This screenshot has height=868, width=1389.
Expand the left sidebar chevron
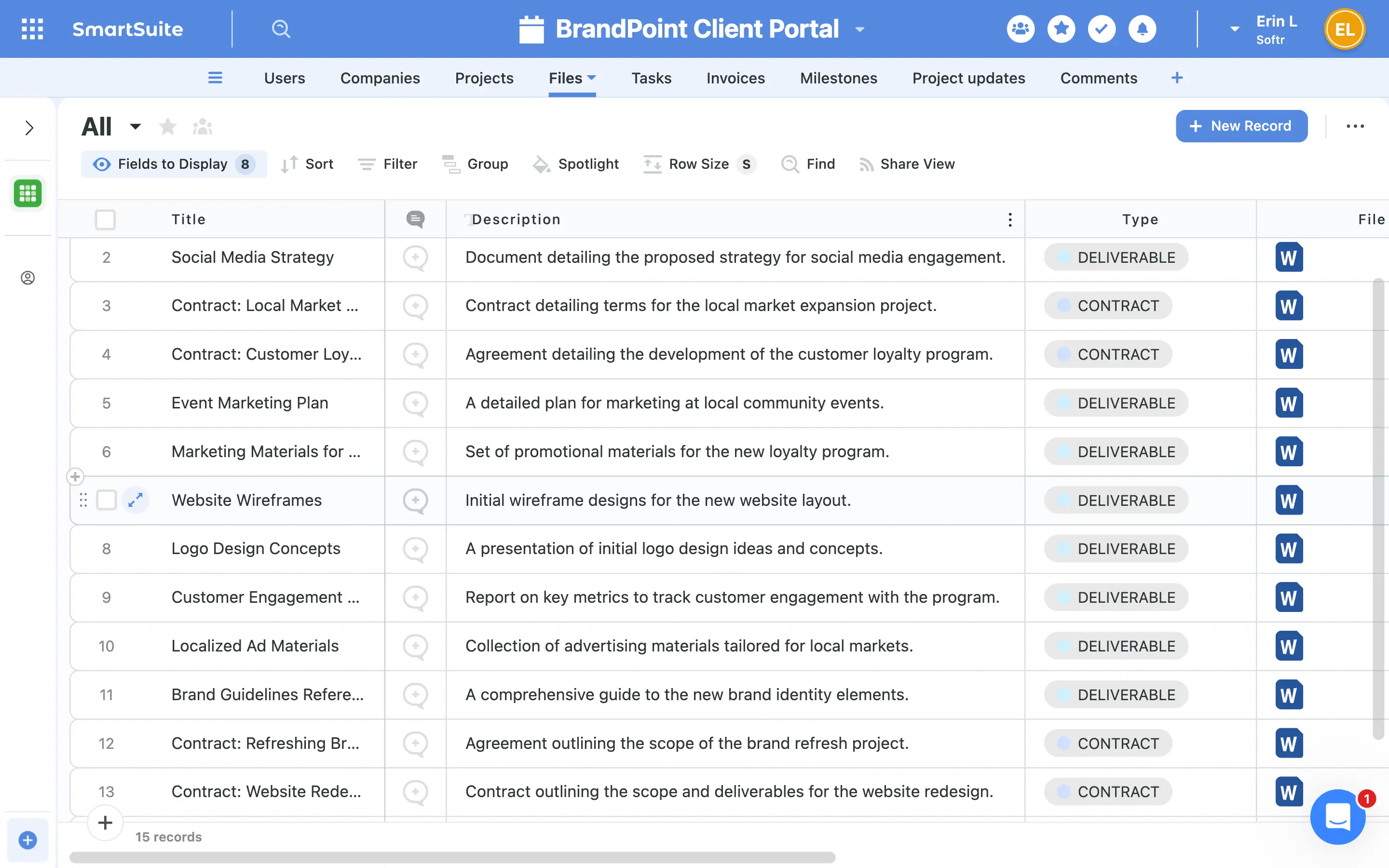(x=29, y=127)
